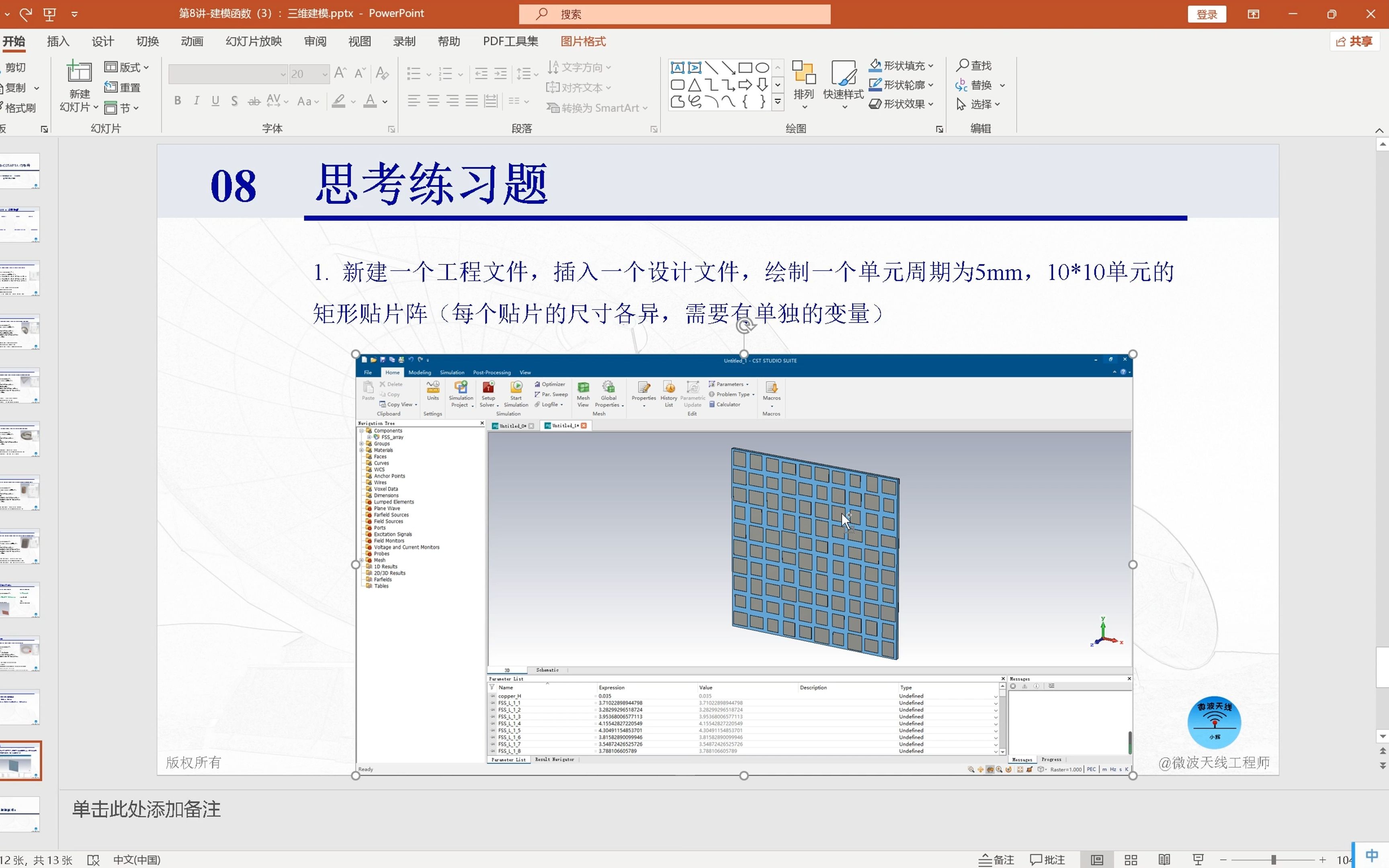Image resolution: width=1389 pixels, height=868 pixels.
Task: Switch to Picture Format (图片格式) tab
Action: tap(583, 41)
